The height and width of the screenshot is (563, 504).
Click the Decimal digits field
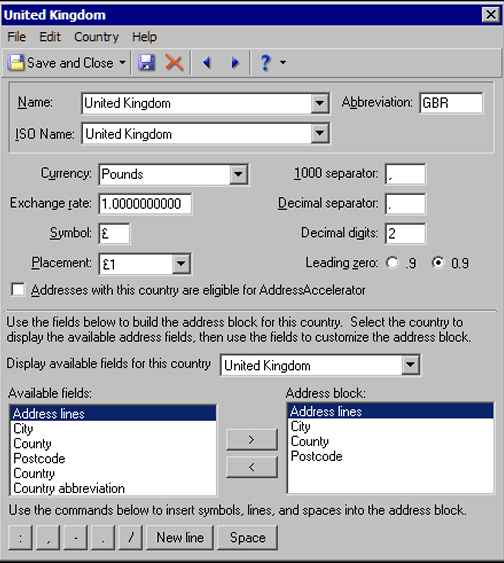click(405, 233)
